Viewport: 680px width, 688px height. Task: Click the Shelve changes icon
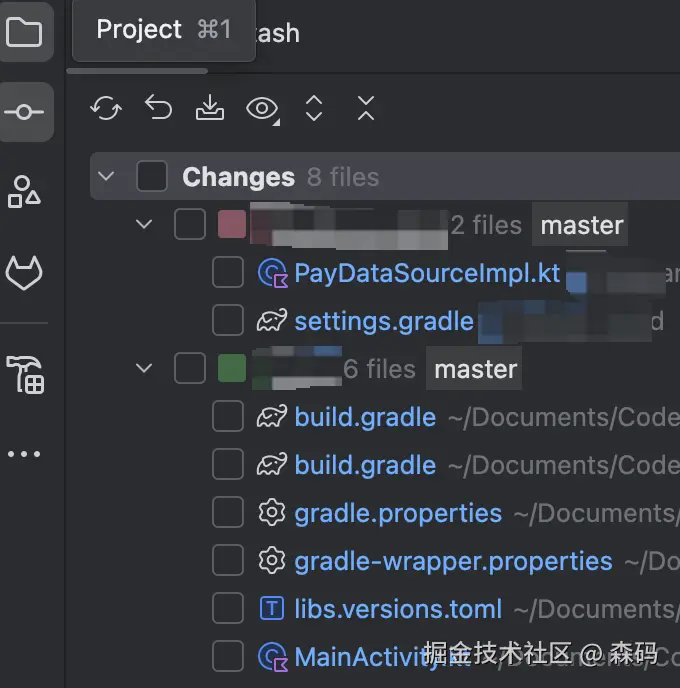tap(210, 108)
